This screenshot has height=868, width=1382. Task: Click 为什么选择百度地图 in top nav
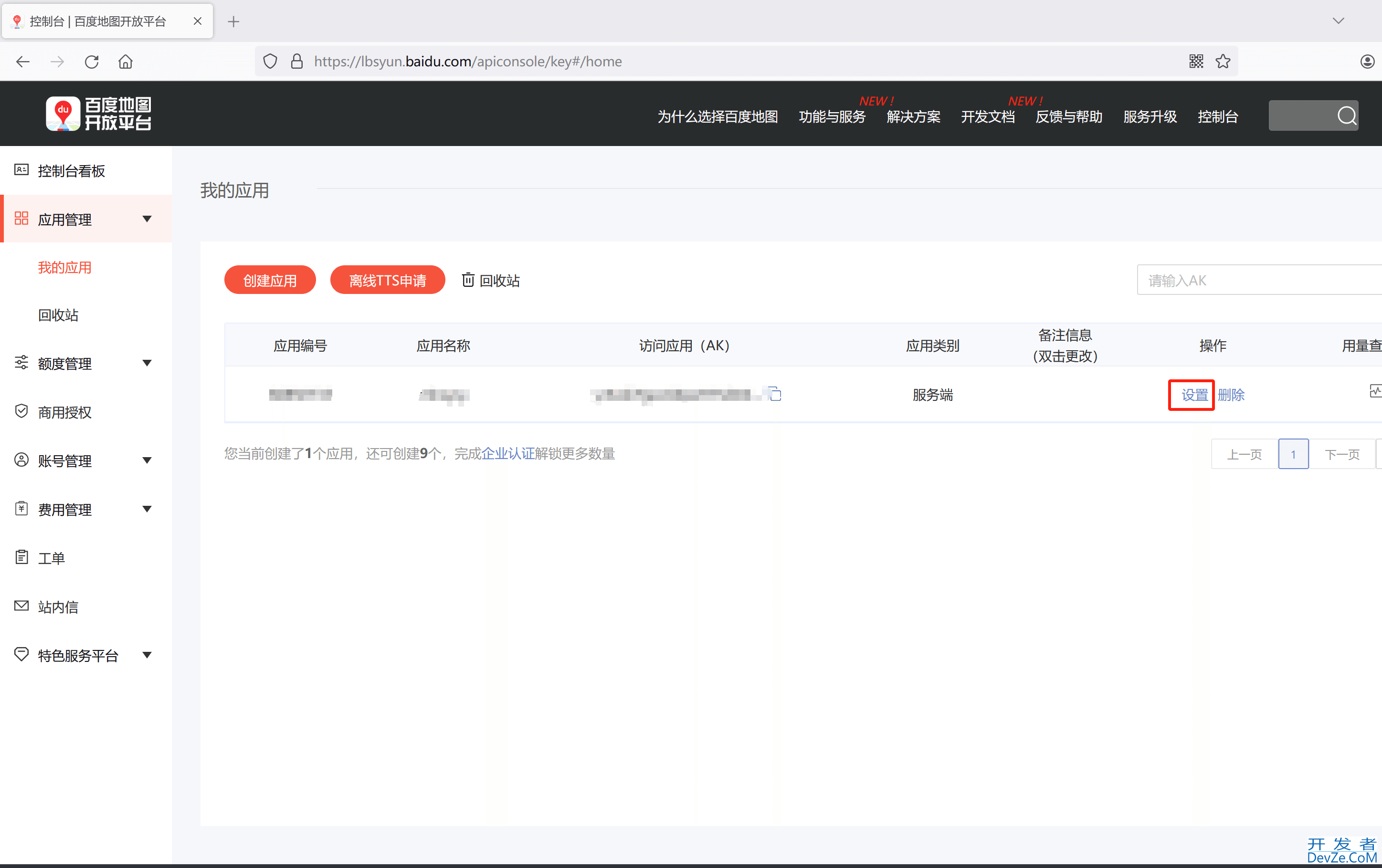(717, 116)
